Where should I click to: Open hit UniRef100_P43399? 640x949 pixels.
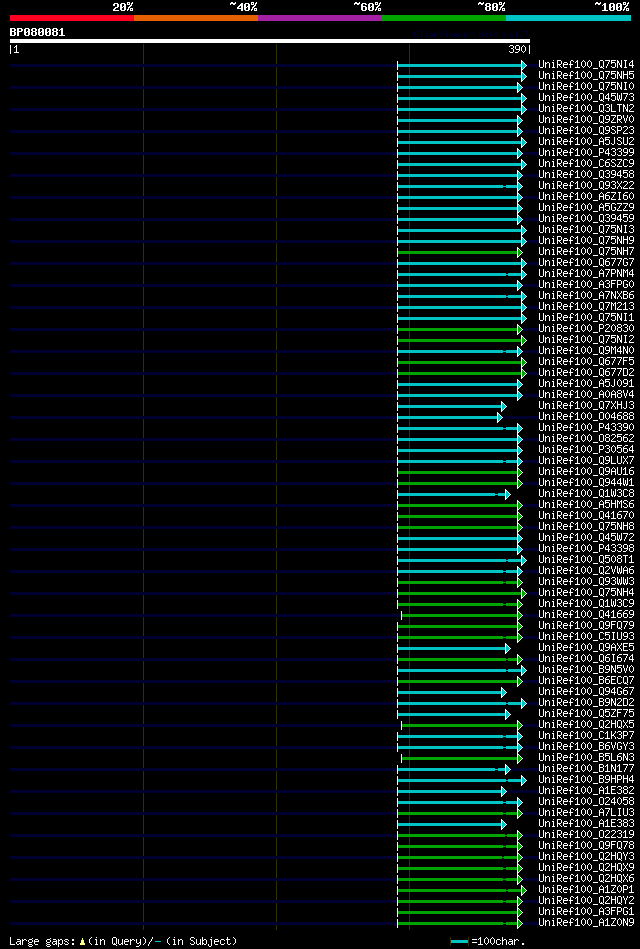pos(586,153)
